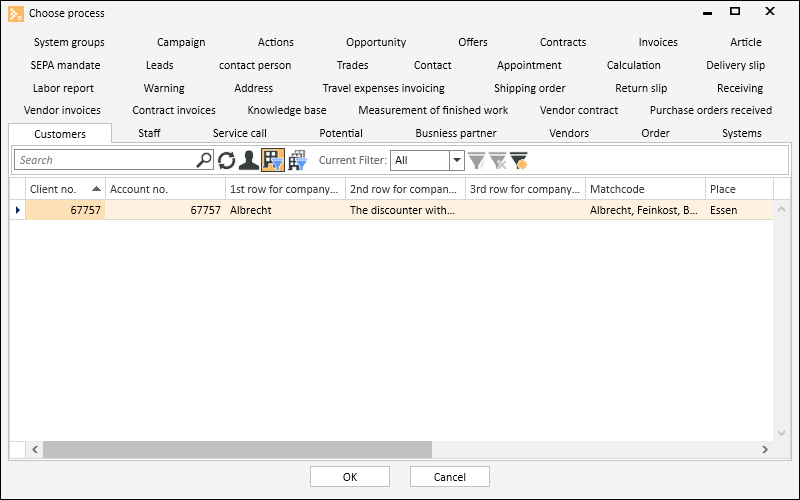This screenshot has height=500, width=800.
Task: Click the person filter icon
Action: pyautogui.click(x=249, y=160)
